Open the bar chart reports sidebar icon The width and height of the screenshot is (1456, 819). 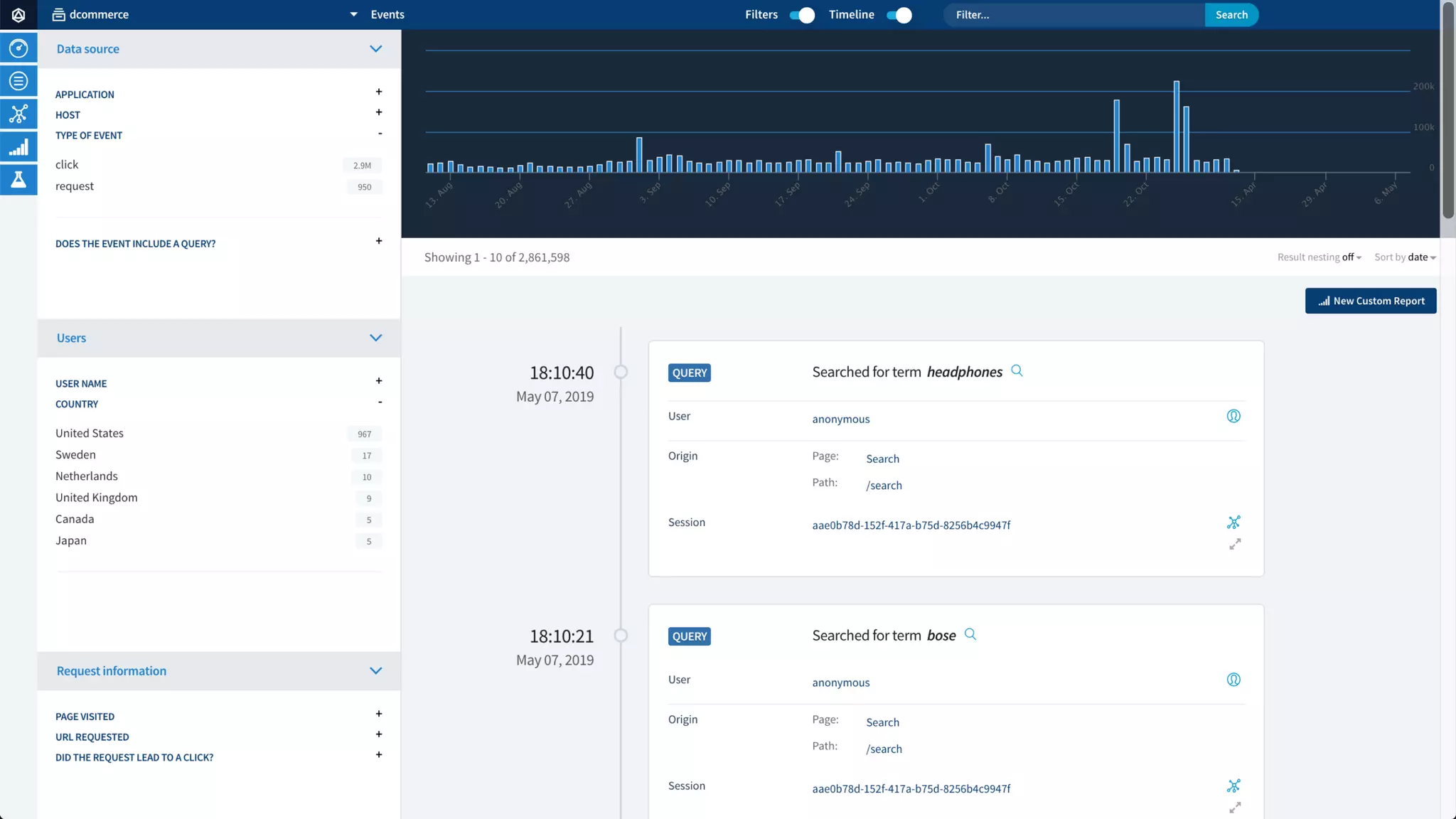(x=18, y=147)
